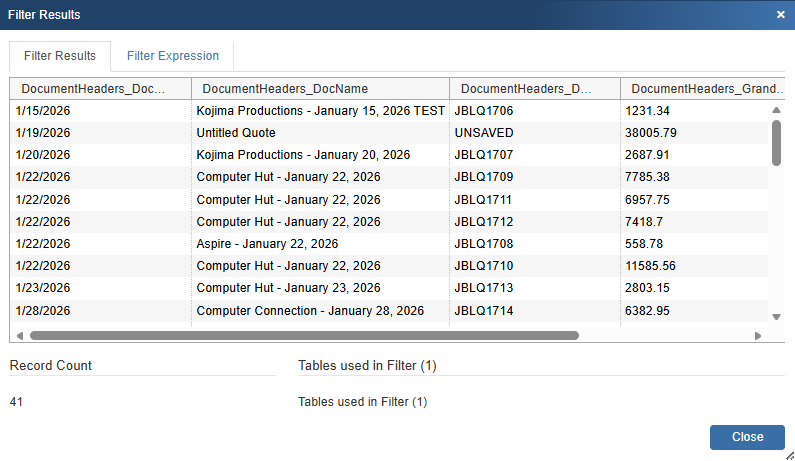Click the horizontal scrollbar thumb
Image resolution: width=795 pixels, height=461 pixels.
point(300,336)
